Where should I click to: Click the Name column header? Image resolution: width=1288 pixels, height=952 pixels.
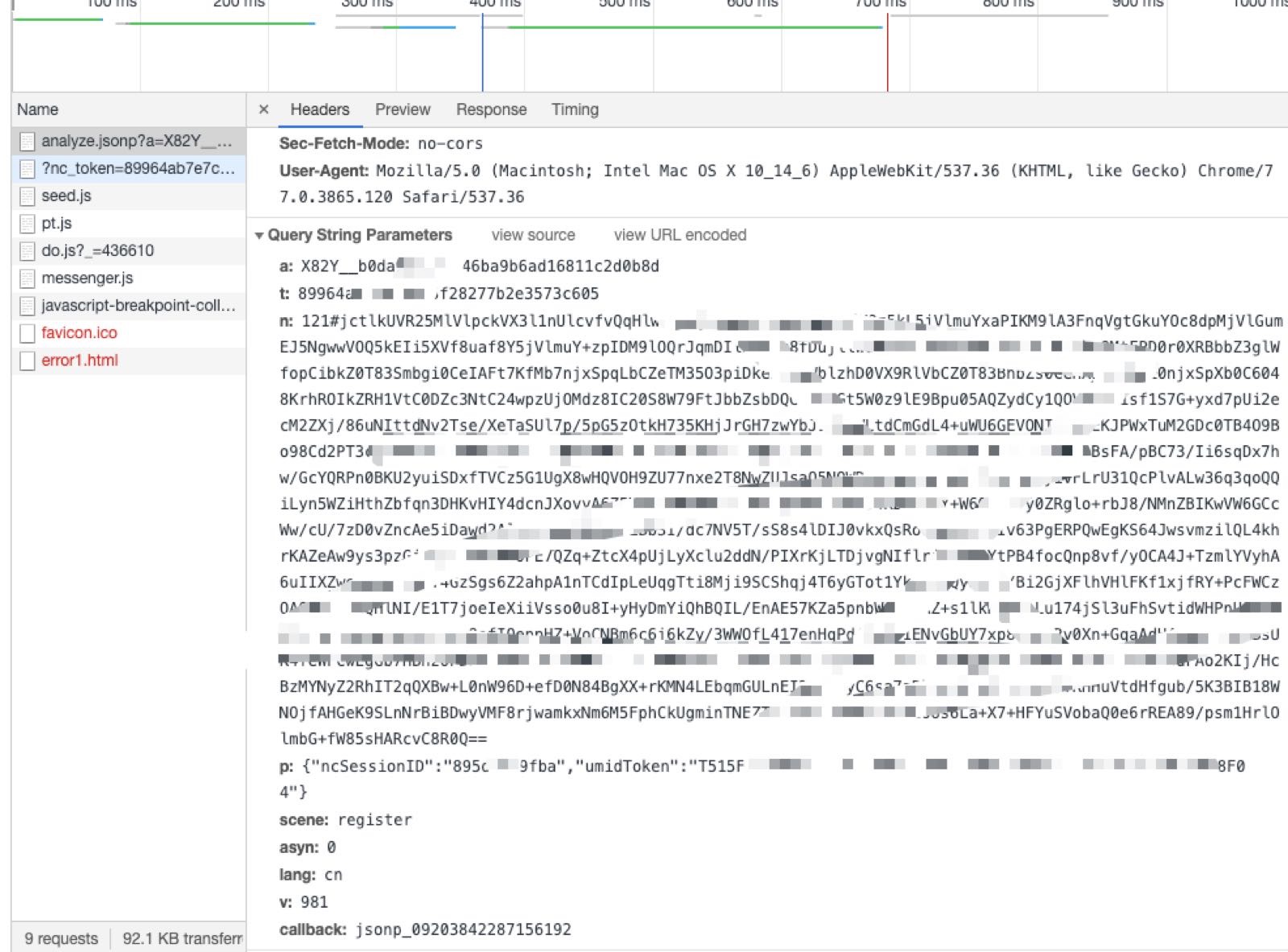pos(129,109)
